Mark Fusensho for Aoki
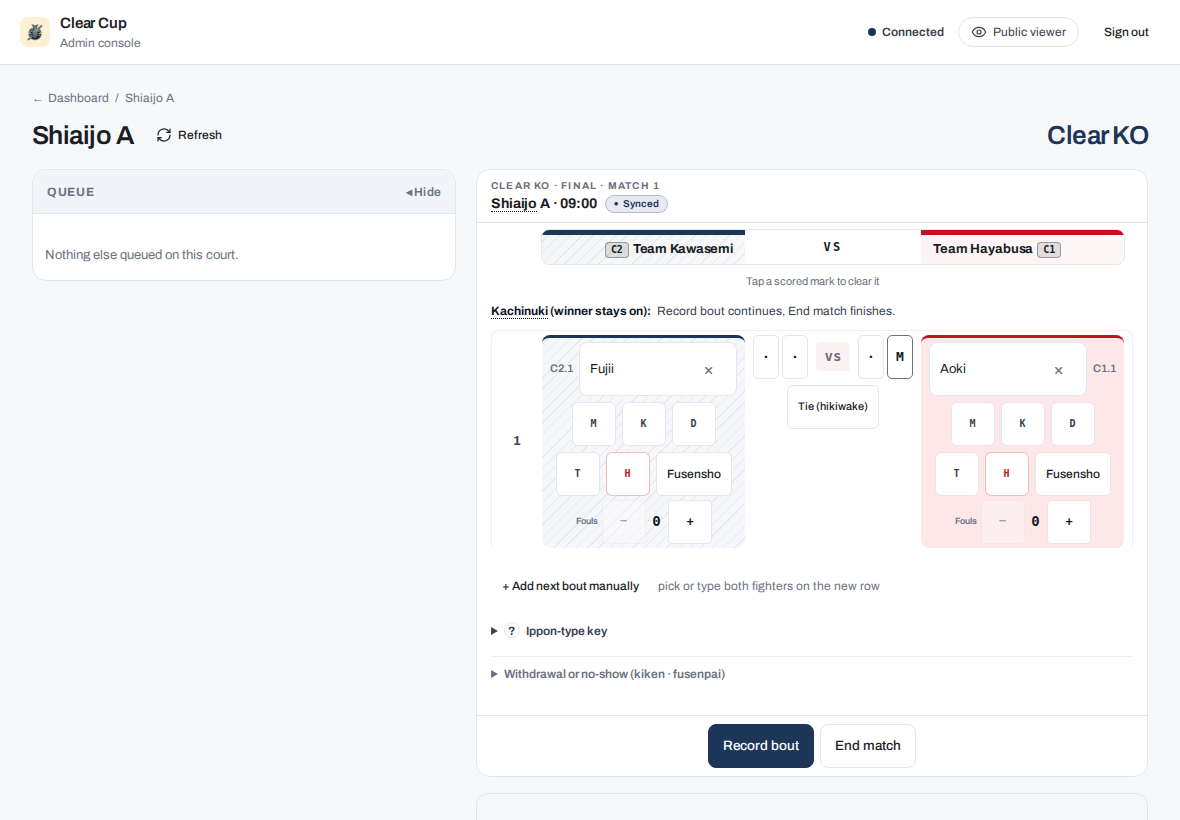 pyautogui.click(x=1072, y=474)
